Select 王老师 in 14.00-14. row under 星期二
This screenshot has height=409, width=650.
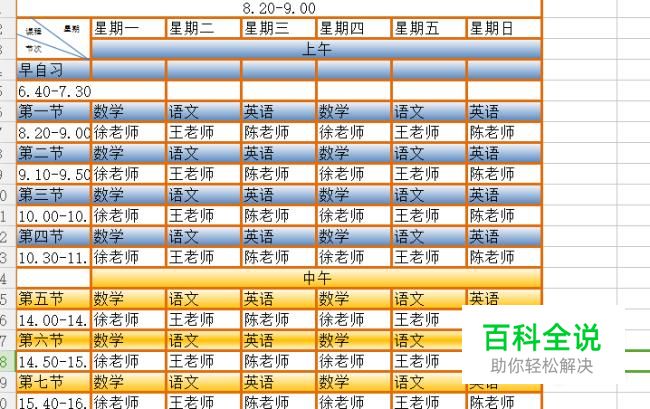pyautogui.click(x=203, y=319)
